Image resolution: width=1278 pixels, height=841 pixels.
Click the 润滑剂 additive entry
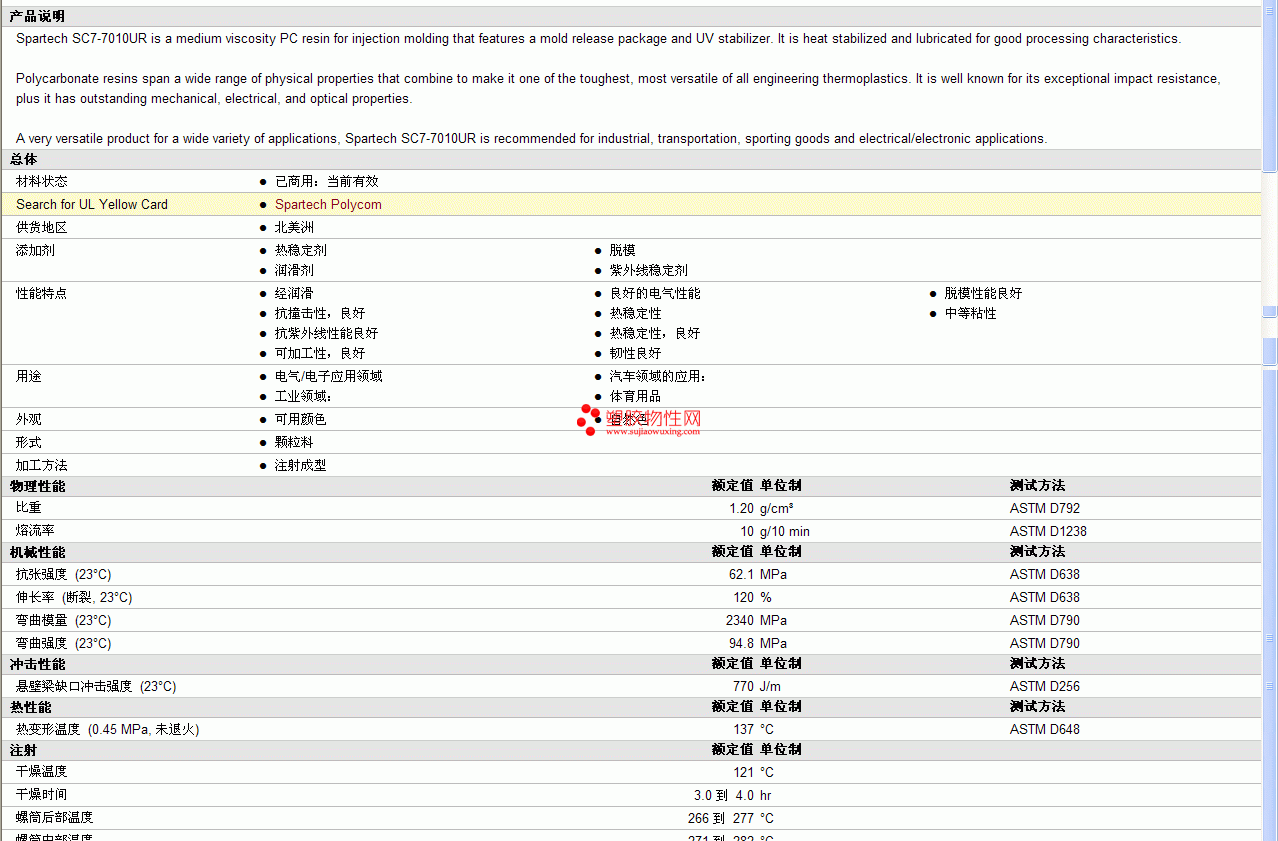tap(294, 270)
